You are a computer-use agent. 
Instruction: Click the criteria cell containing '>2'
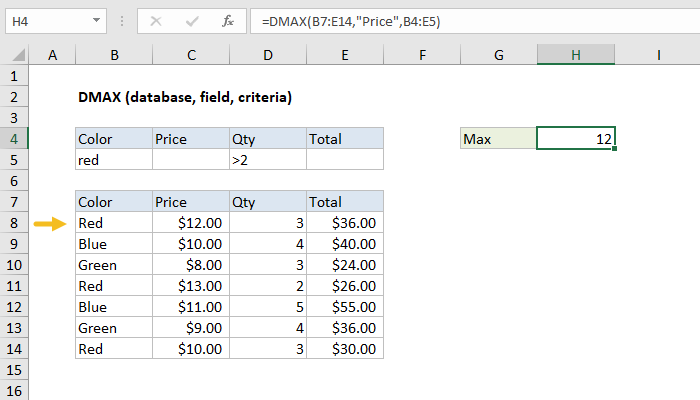click(x=268, y=160)
